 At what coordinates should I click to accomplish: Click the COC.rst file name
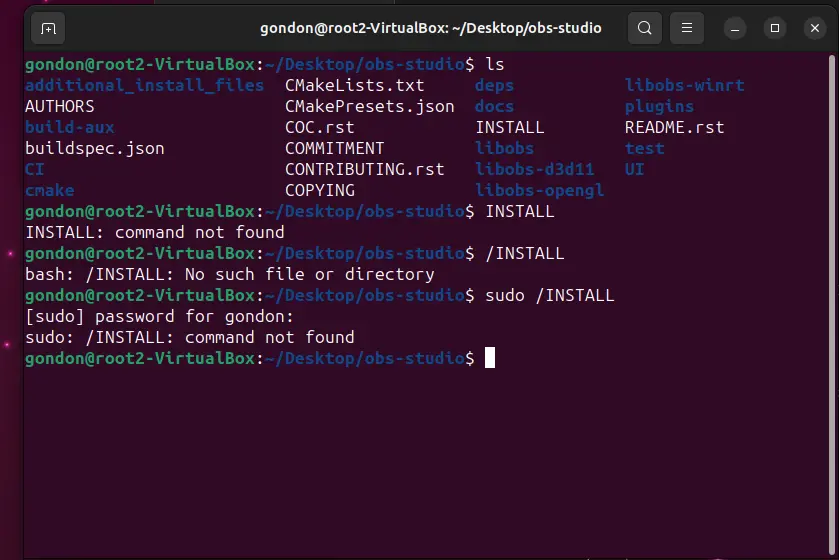(x=319, y=127)
